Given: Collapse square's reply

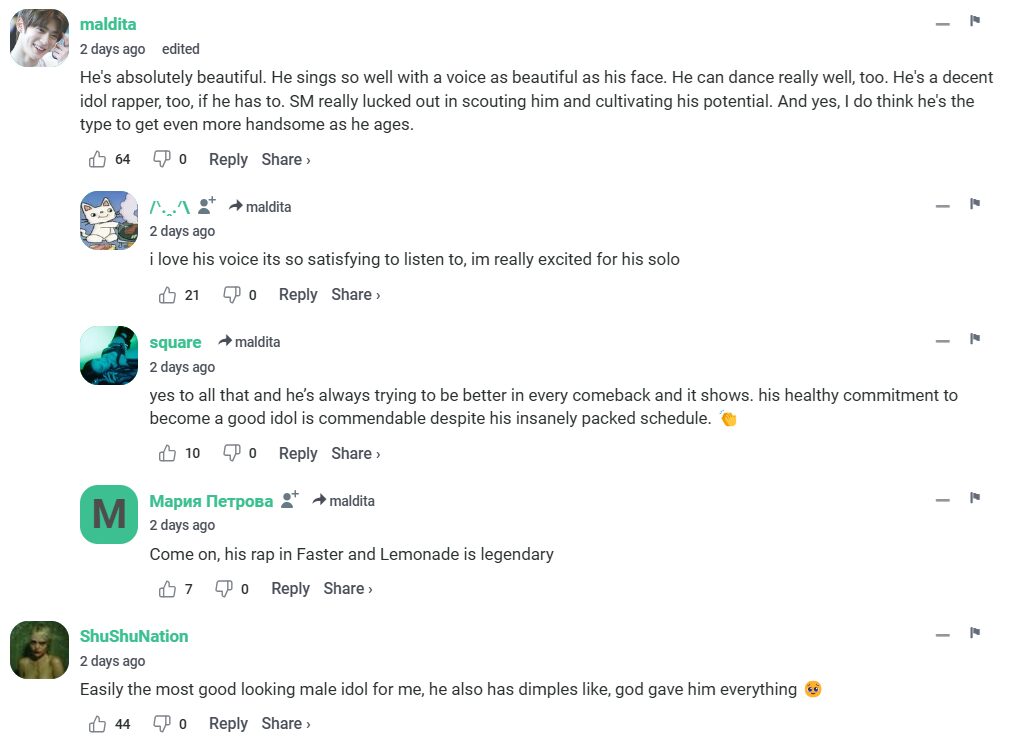Looking at the screenshot, I should (942, 341).
